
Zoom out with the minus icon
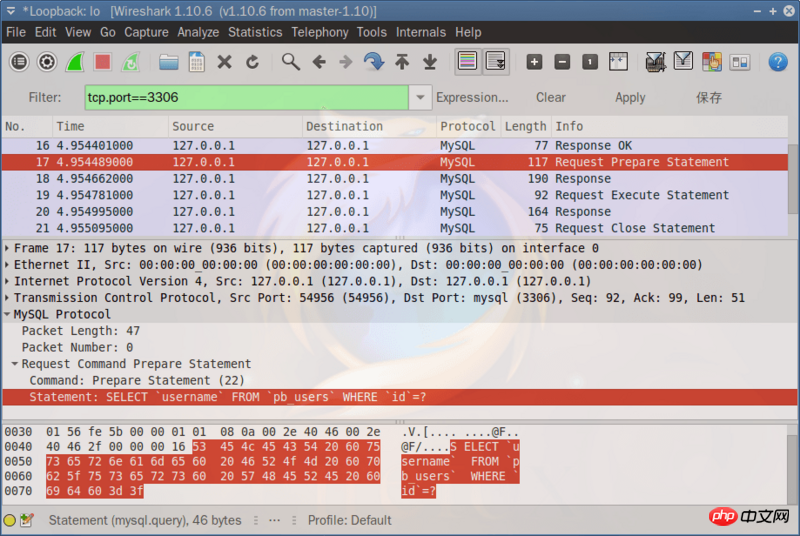[x=562, y=62]
